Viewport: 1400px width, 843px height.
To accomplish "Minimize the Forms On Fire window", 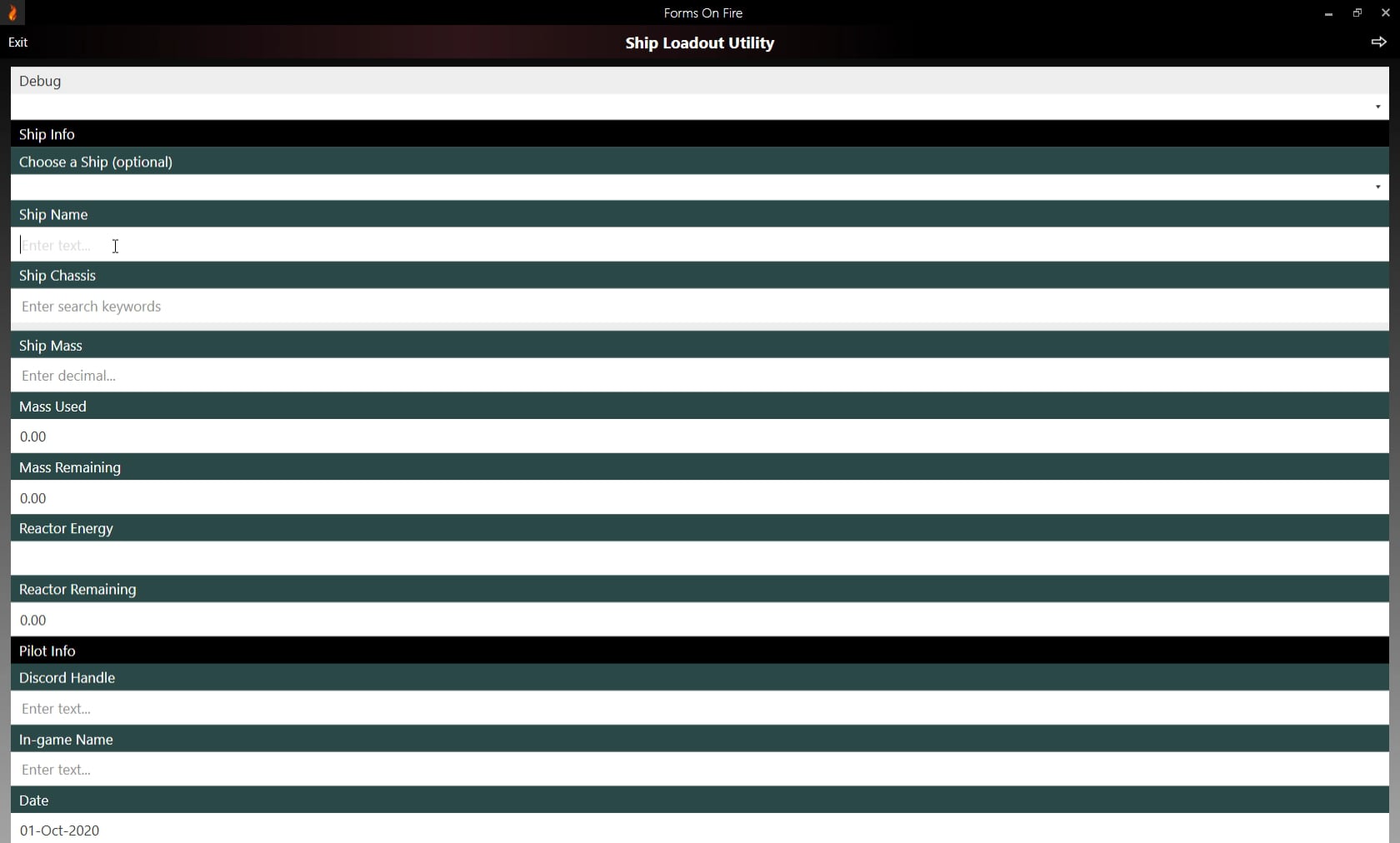I will click(1328, 12).
